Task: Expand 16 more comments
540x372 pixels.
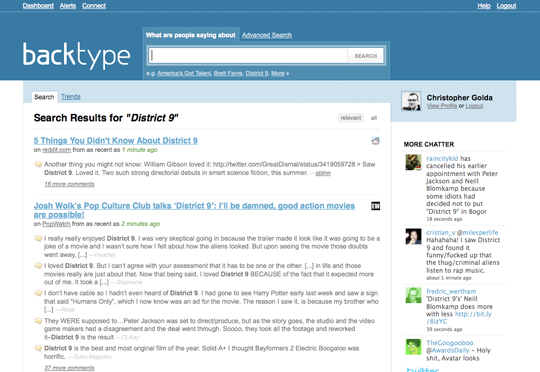Action: 69,184
